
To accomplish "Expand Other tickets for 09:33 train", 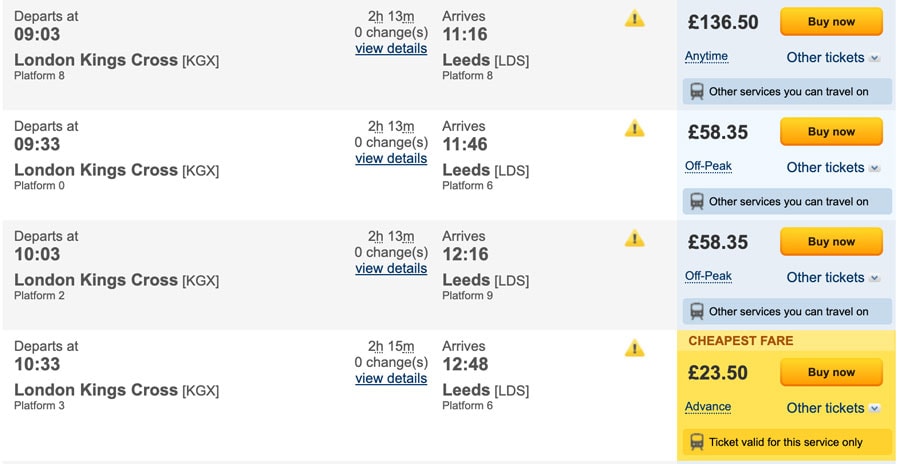I will click(833, 168).
